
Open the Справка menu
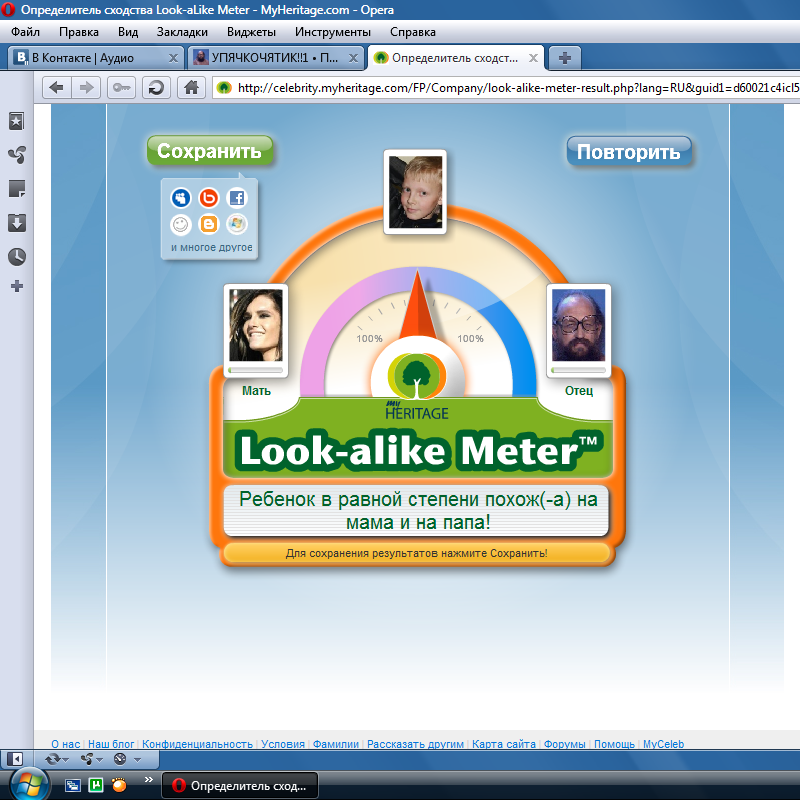tap(413, 32)
